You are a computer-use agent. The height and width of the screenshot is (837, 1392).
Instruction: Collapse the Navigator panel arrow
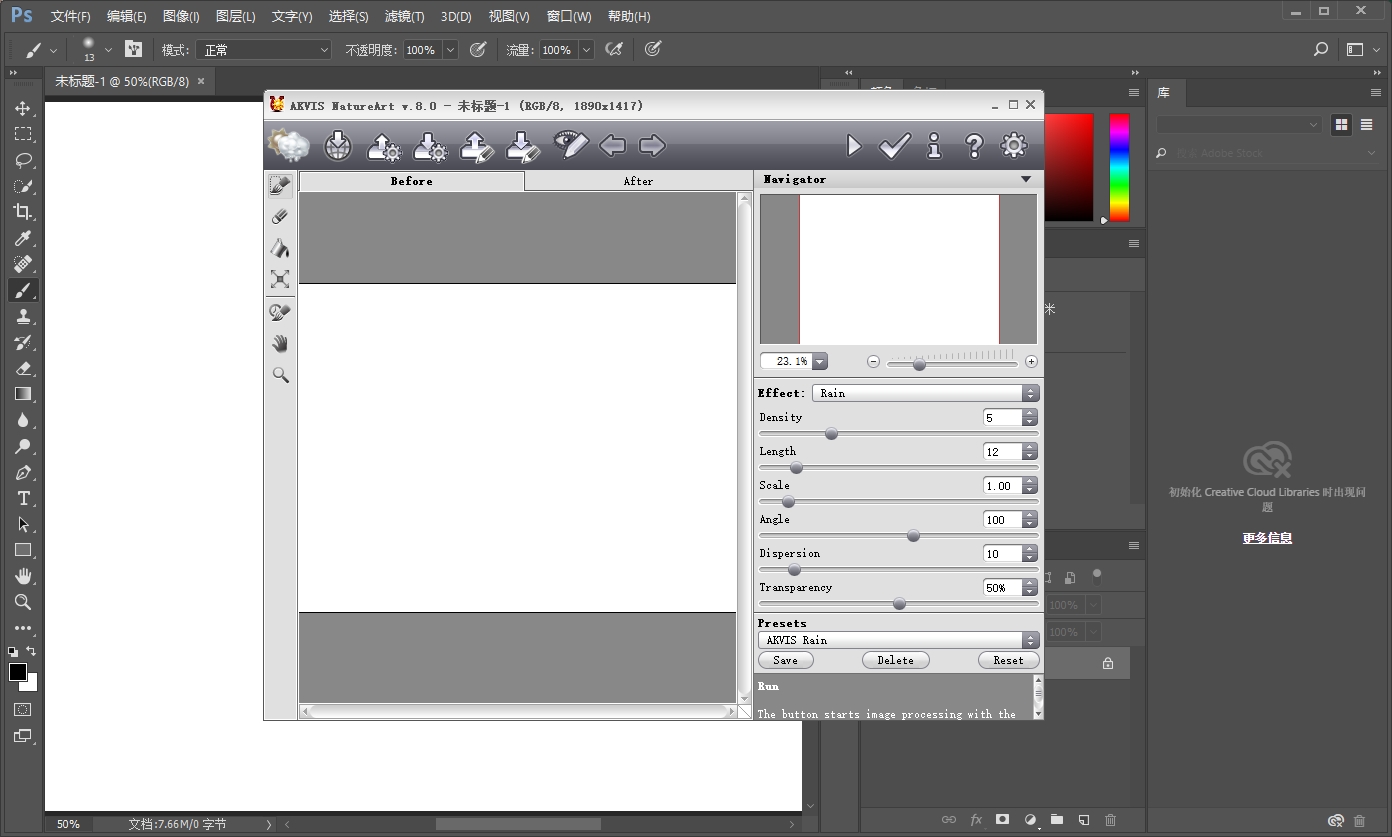[x=1026, y=179]
